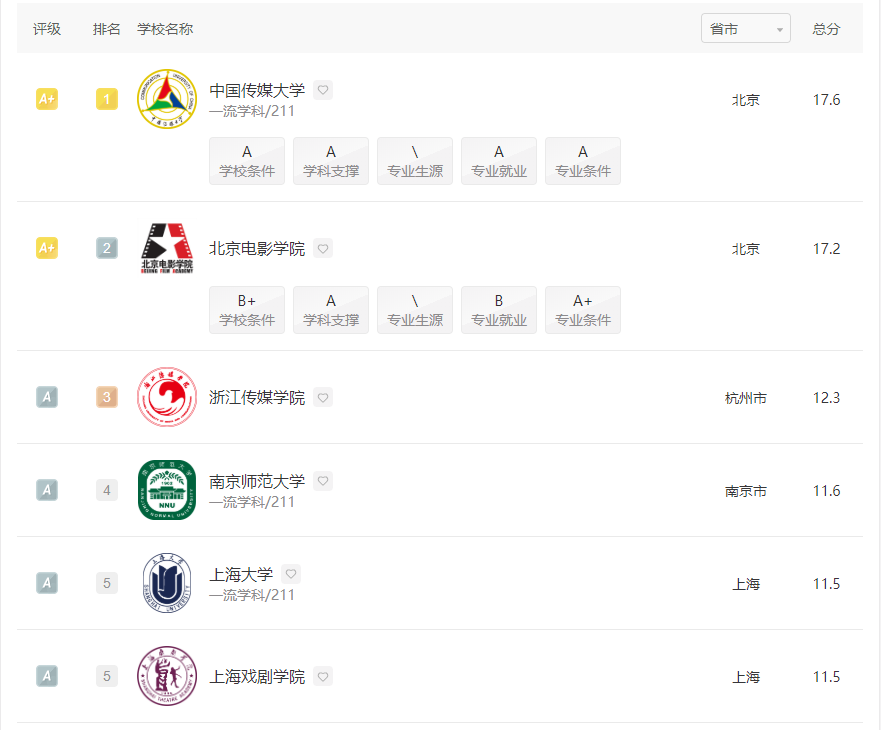Click 南京市 location cell
The image size is (881, 730).
(746, 491)
